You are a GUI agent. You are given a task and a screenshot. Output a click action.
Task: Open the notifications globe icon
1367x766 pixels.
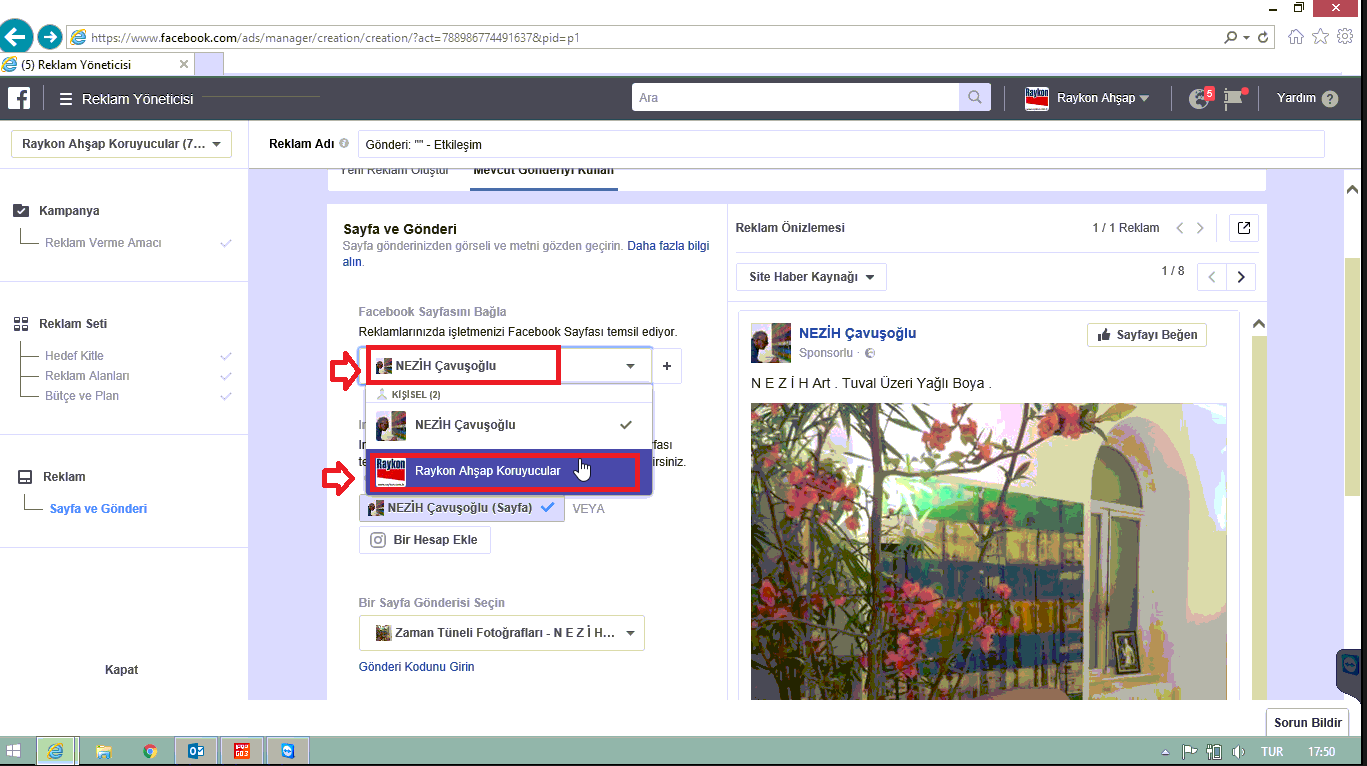pos(1199,98)
